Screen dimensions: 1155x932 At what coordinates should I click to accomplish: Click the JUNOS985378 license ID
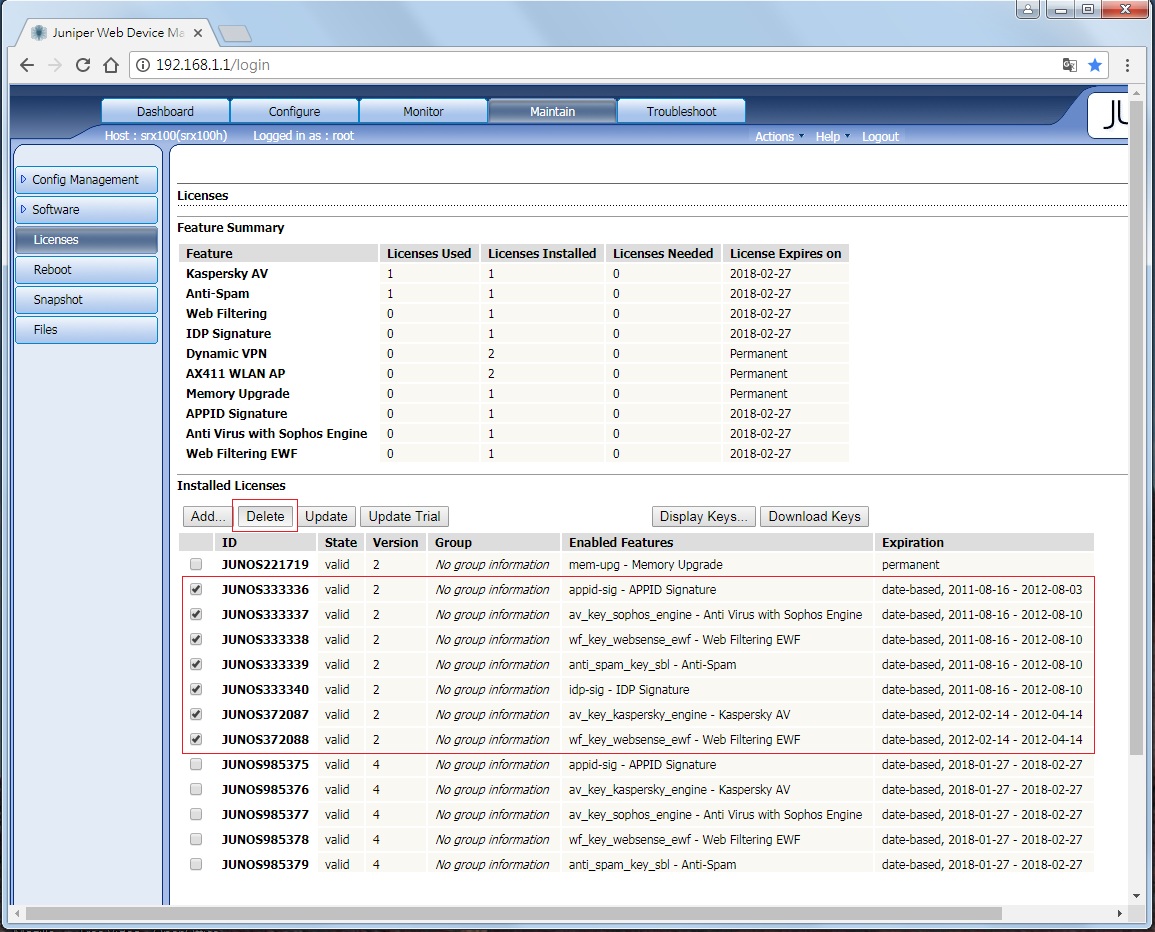pyautogui.click(x=265, y=839)
